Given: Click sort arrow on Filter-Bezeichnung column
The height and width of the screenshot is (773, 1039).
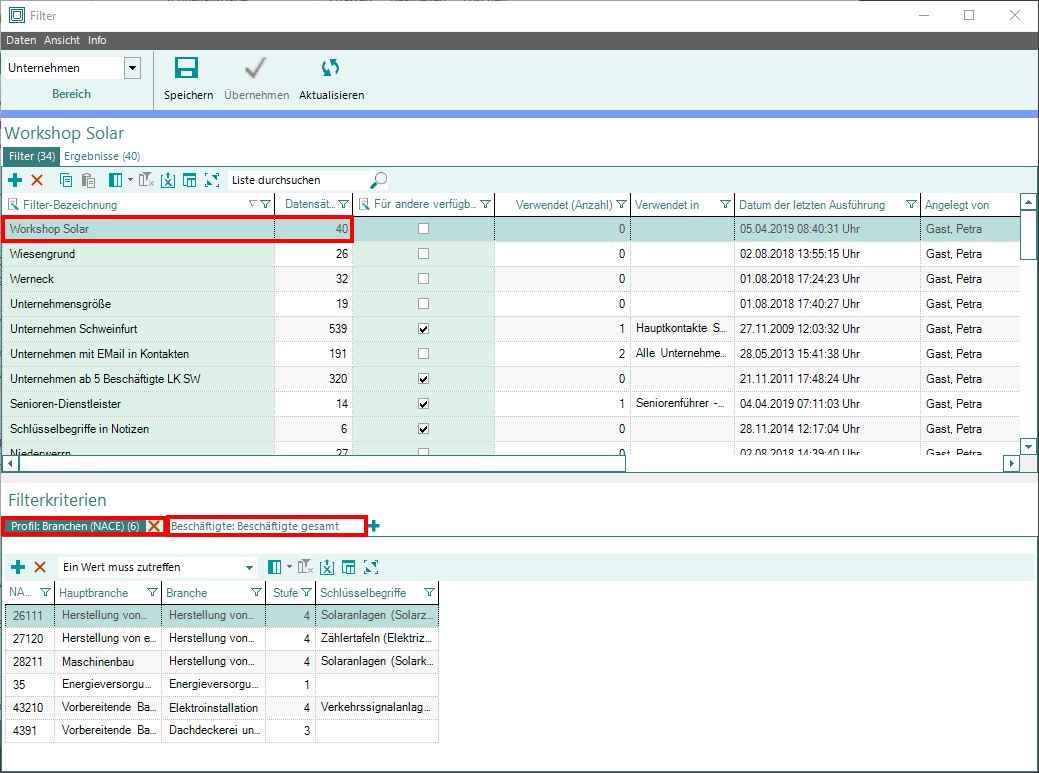Looking at the screenshot, I should (252, 204).
